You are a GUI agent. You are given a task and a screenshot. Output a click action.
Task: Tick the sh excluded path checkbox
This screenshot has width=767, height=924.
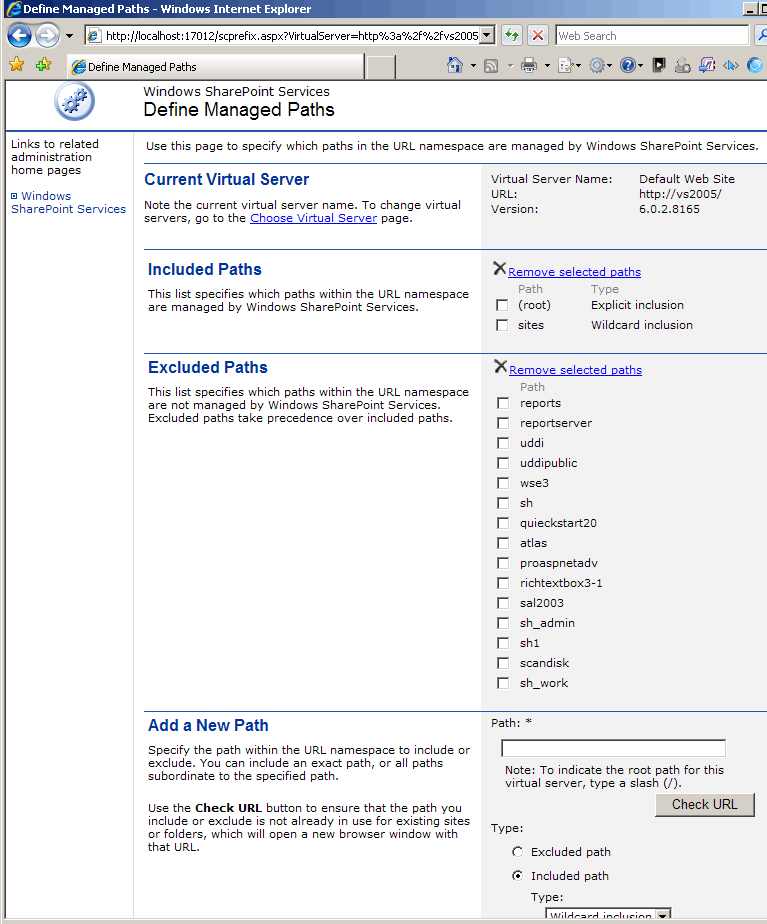click(x=503, y=503)
